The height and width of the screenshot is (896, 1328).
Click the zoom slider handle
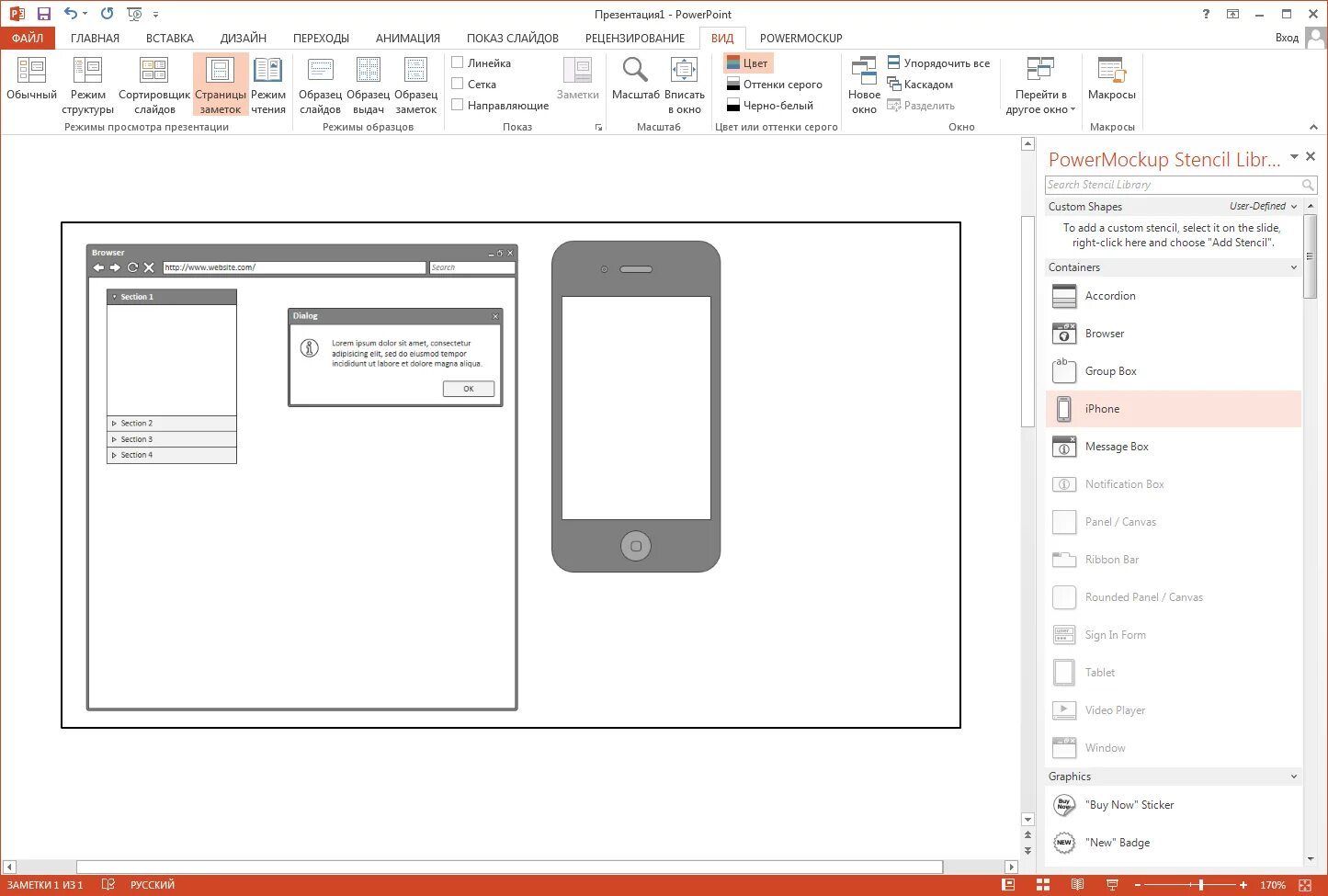click(1200, 885)
